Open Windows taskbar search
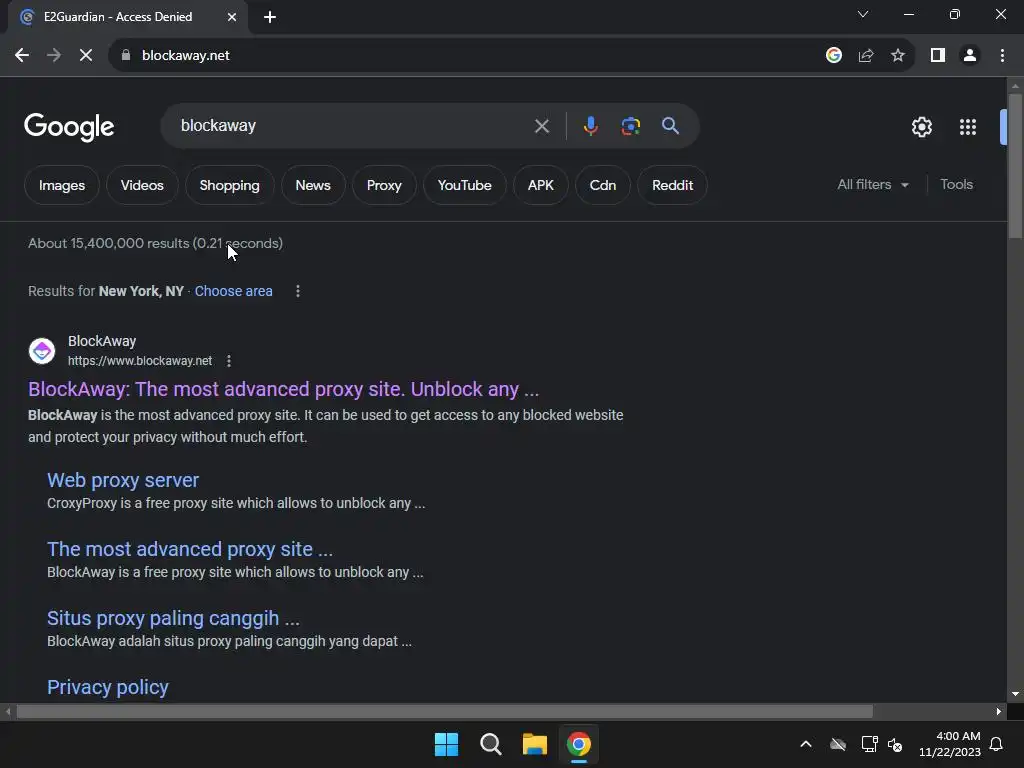This screenshot has height=768, width=1024. tap(490, 744)
